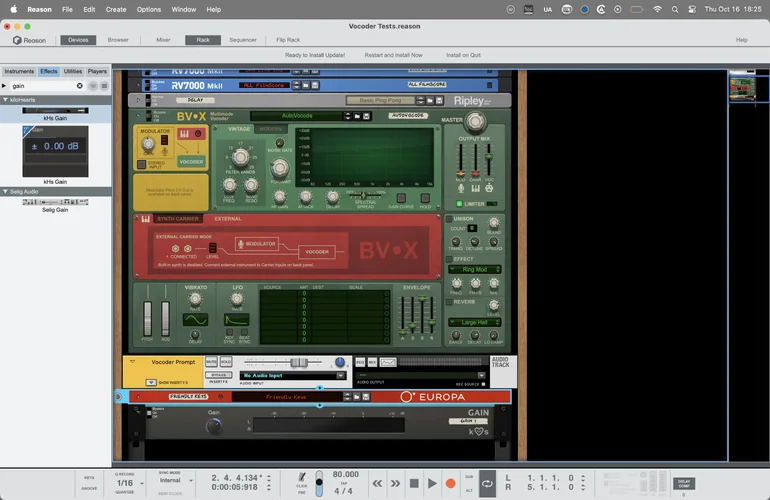The height and width of the screenshot is (500, 770).
Task: Open the Create menu
Action: pyautogui.click(x=116, y=9)
